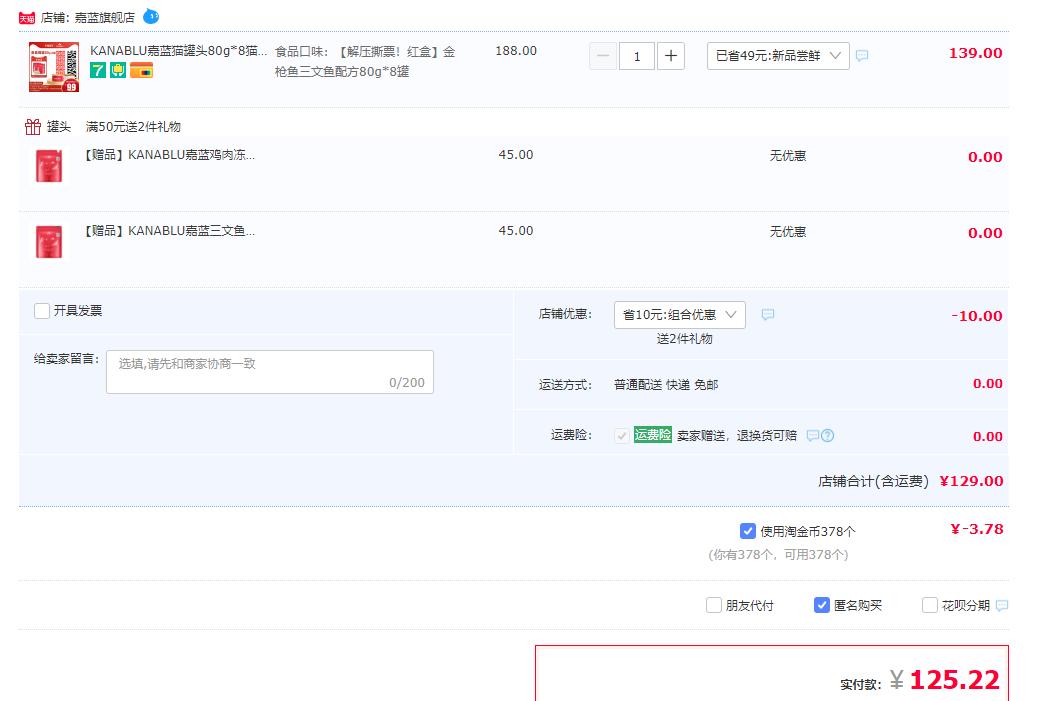Image resolution: width=1039 pixels, height=701 pixels.
Task: Click the Tmall logo icon beside store name
Action: coord(27,18)
